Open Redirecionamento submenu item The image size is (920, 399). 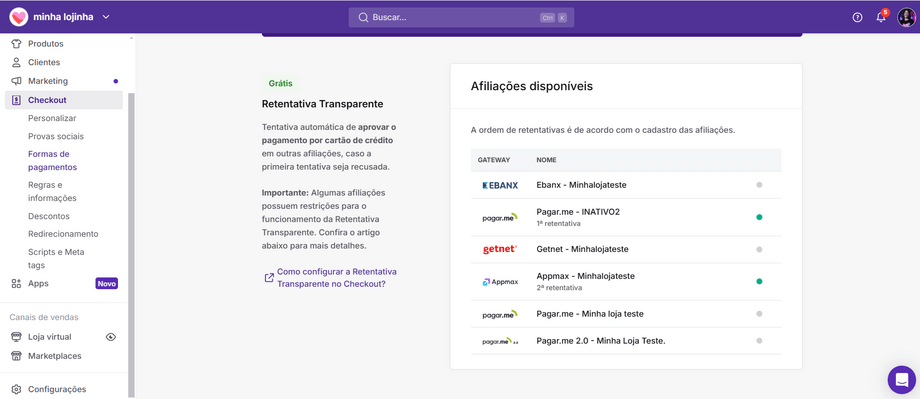(x=63, y=234)
